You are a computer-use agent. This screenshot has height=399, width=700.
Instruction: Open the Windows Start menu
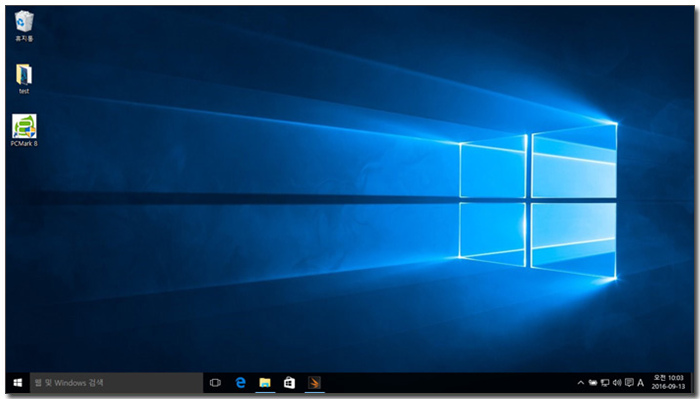[x=18, y=383]
